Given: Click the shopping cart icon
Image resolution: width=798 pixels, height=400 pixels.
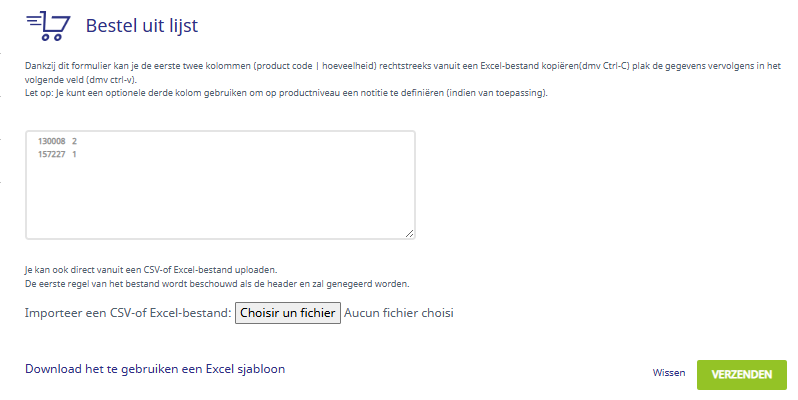Looking at the screenshot, I should (x=55, y=25).
